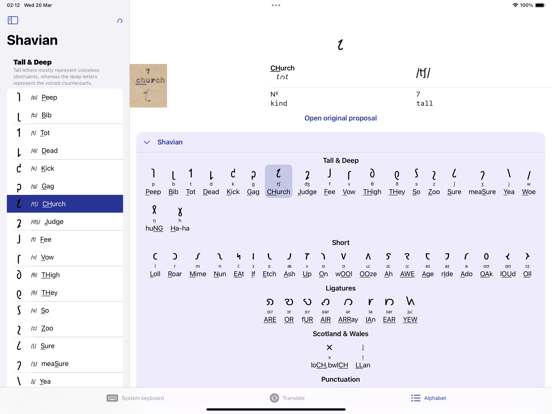Viewport: 552px width, 414px height.
Task: Pick IAn ligature
Action: 370,310
